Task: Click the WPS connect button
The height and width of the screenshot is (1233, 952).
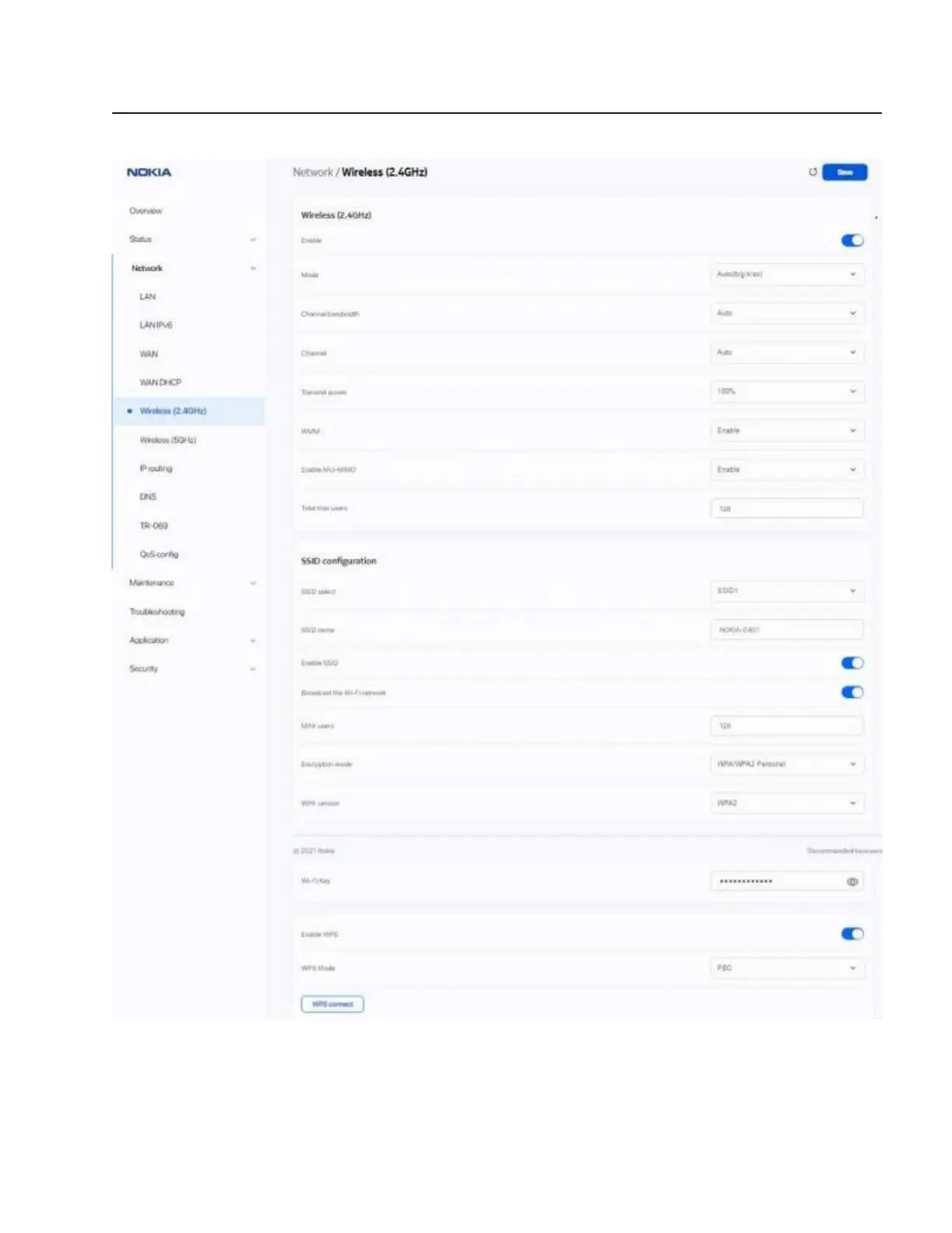Action: coord(332,1004)
